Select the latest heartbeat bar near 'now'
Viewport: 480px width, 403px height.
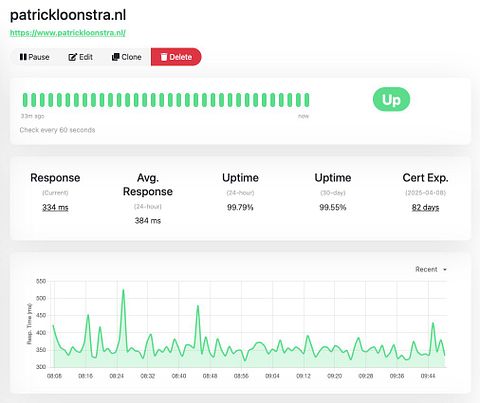[307, 100]
